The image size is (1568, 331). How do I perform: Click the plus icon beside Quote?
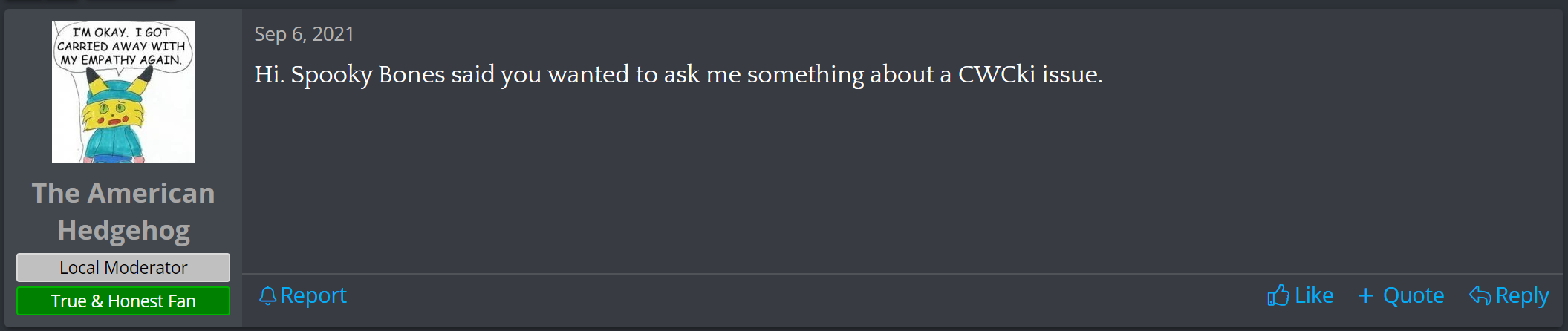tap(1365, 296)
